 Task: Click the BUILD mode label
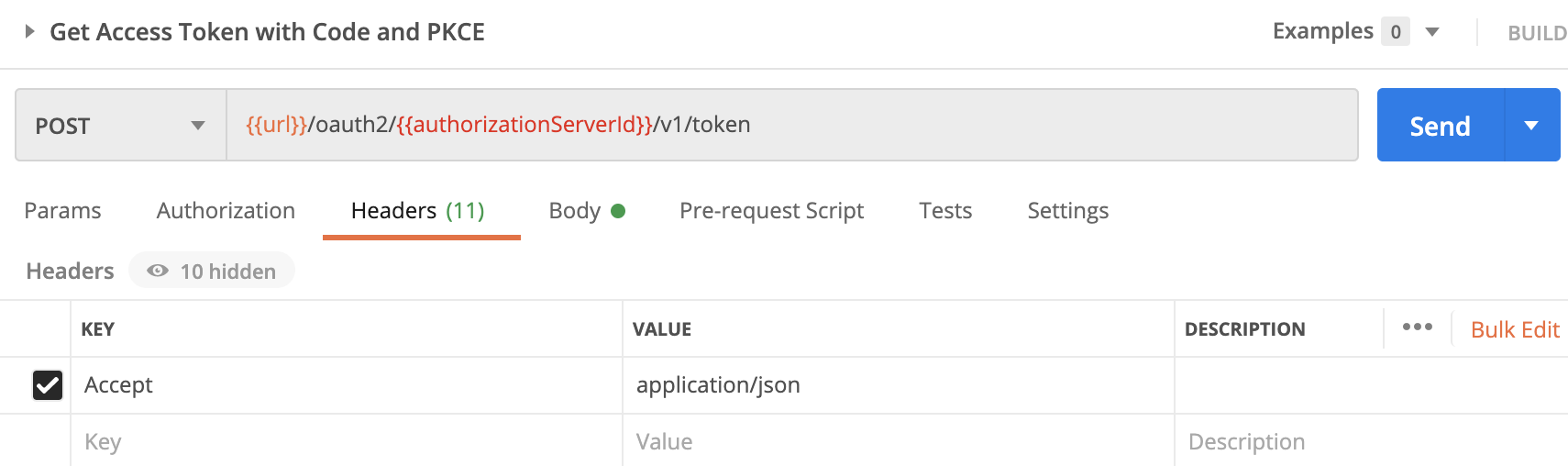click(x=1537, y=33)
